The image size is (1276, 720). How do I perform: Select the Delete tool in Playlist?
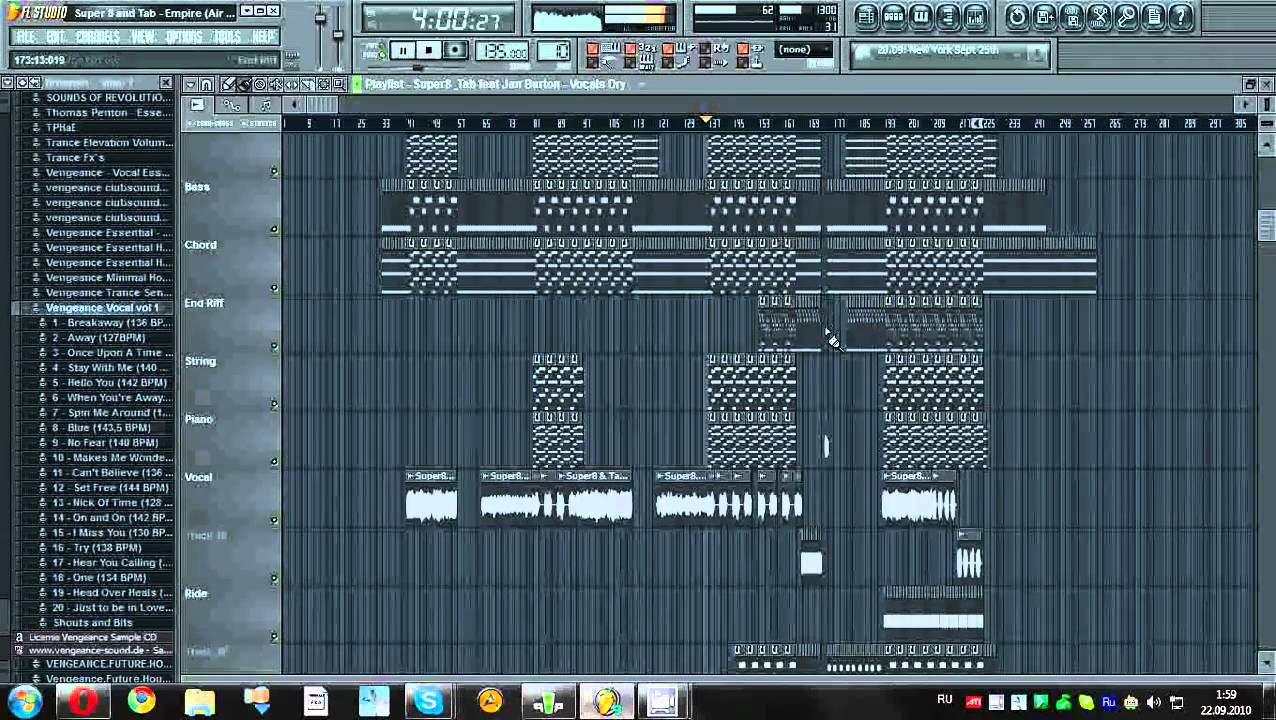click(260, 84)
